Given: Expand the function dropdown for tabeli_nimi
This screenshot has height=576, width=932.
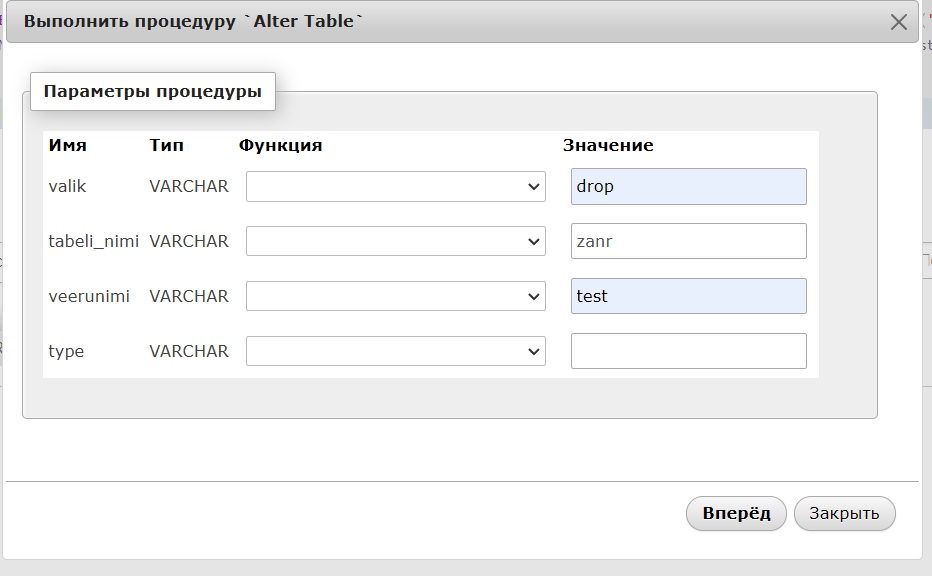Looking at the screenshot, I should pos(396,241).
